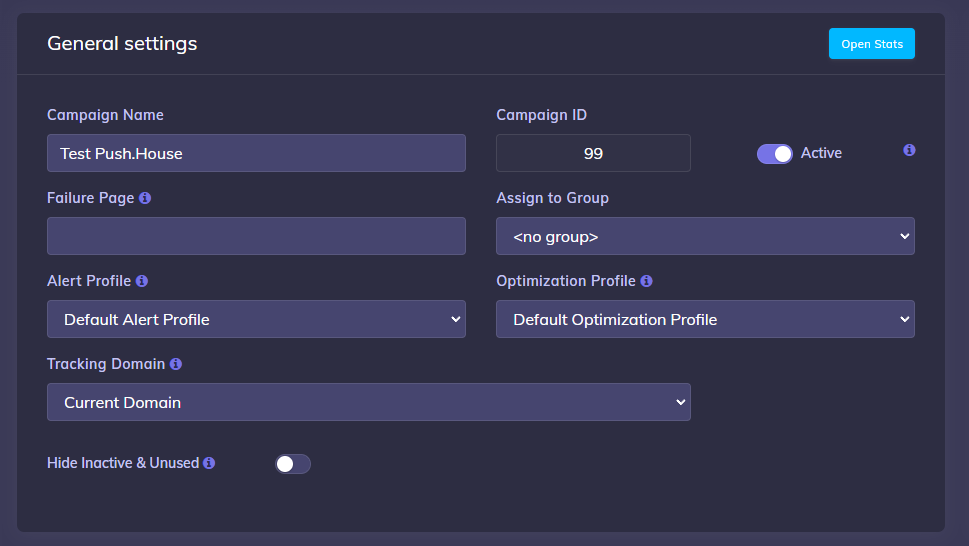Click the info icon beside Failure Page

coord(145,198)
